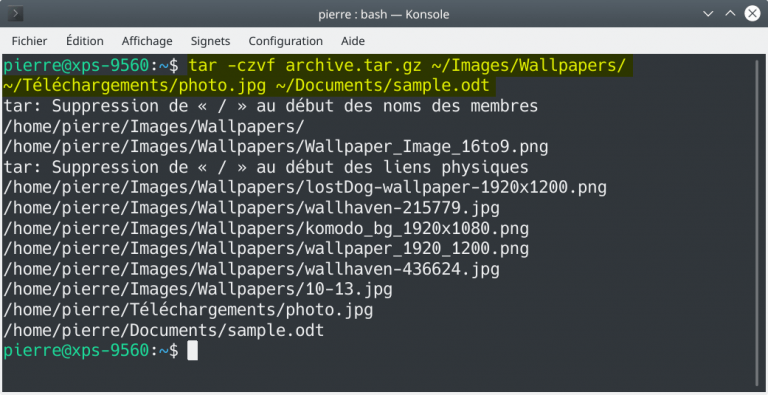Close the Konsole window
Viewport: 768px width, 395px height.
[752, 14]
